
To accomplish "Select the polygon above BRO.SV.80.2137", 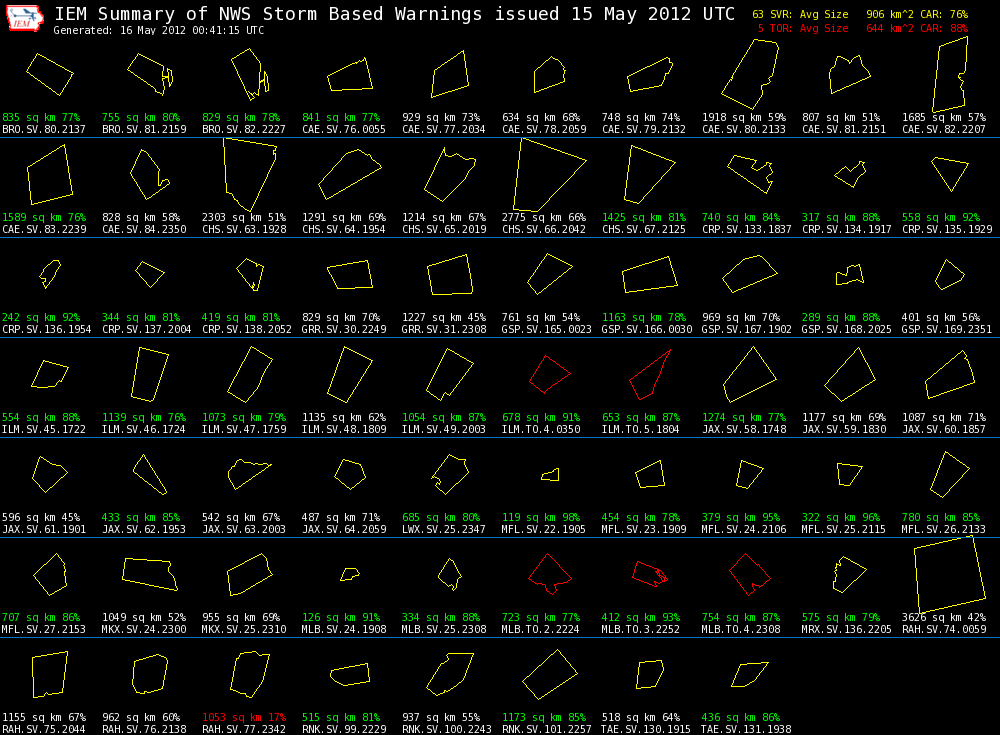I will click(x=50, y=75).
